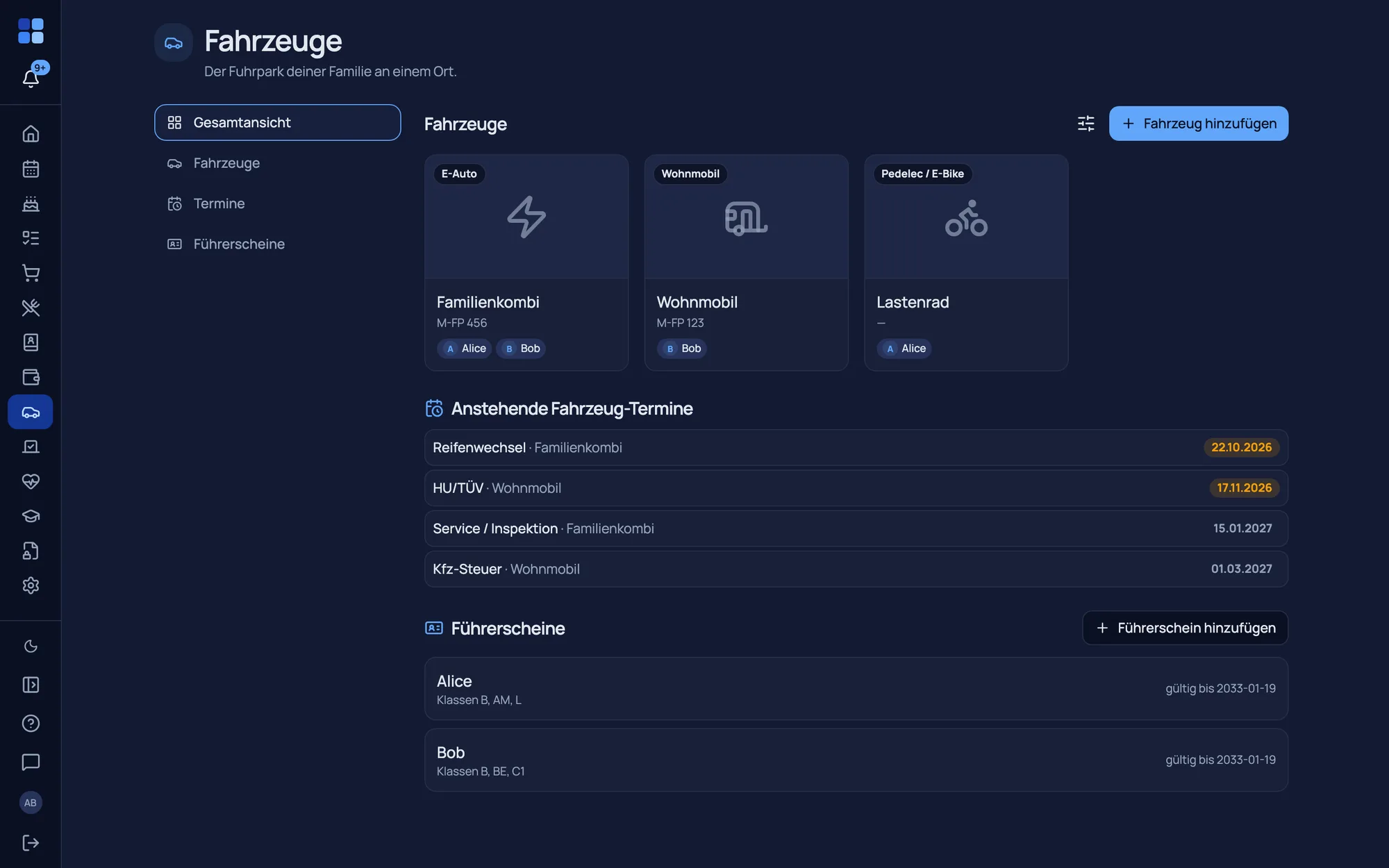
Task: Open wallet icon in sidebar
Action: coord(31,377)
